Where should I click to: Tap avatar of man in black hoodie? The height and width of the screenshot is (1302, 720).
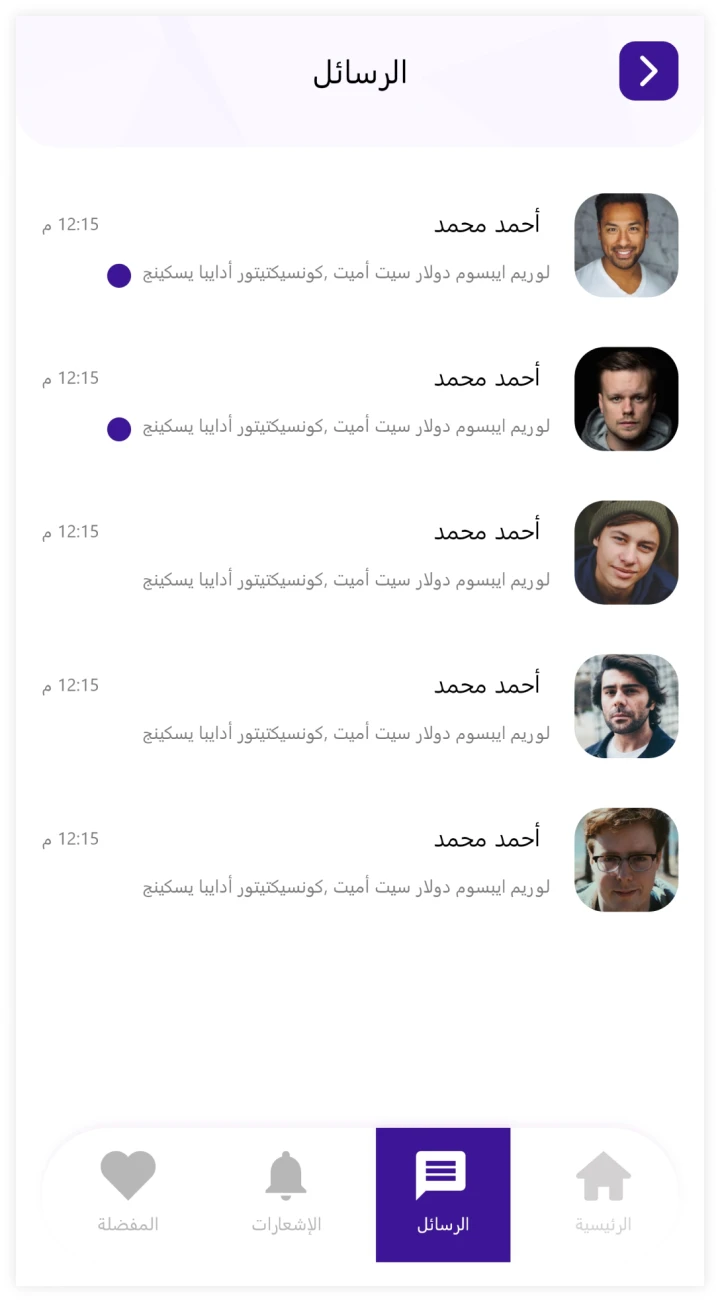[626, 399]
